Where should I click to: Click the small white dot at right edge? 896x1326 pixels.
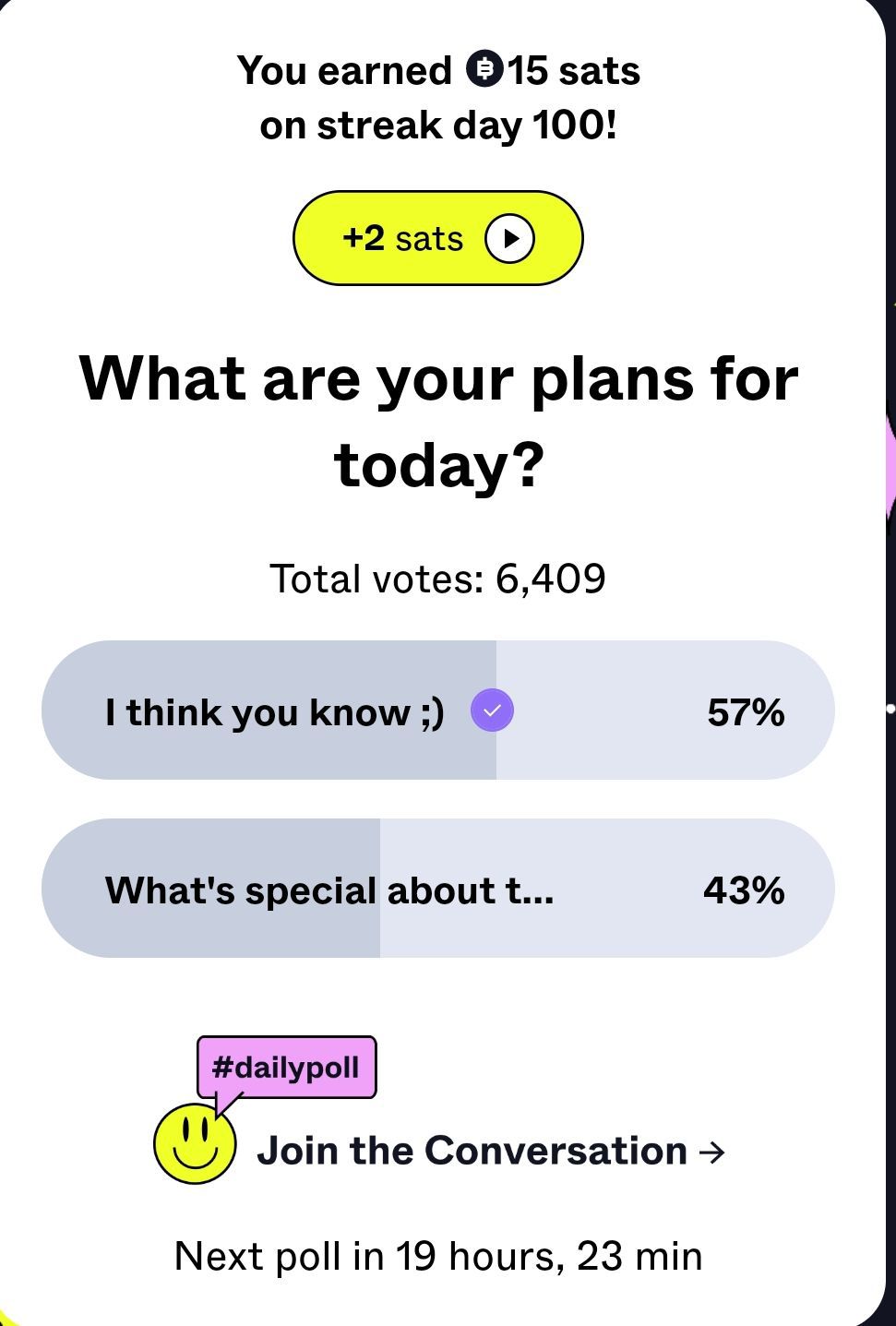(x=890, y=709)
